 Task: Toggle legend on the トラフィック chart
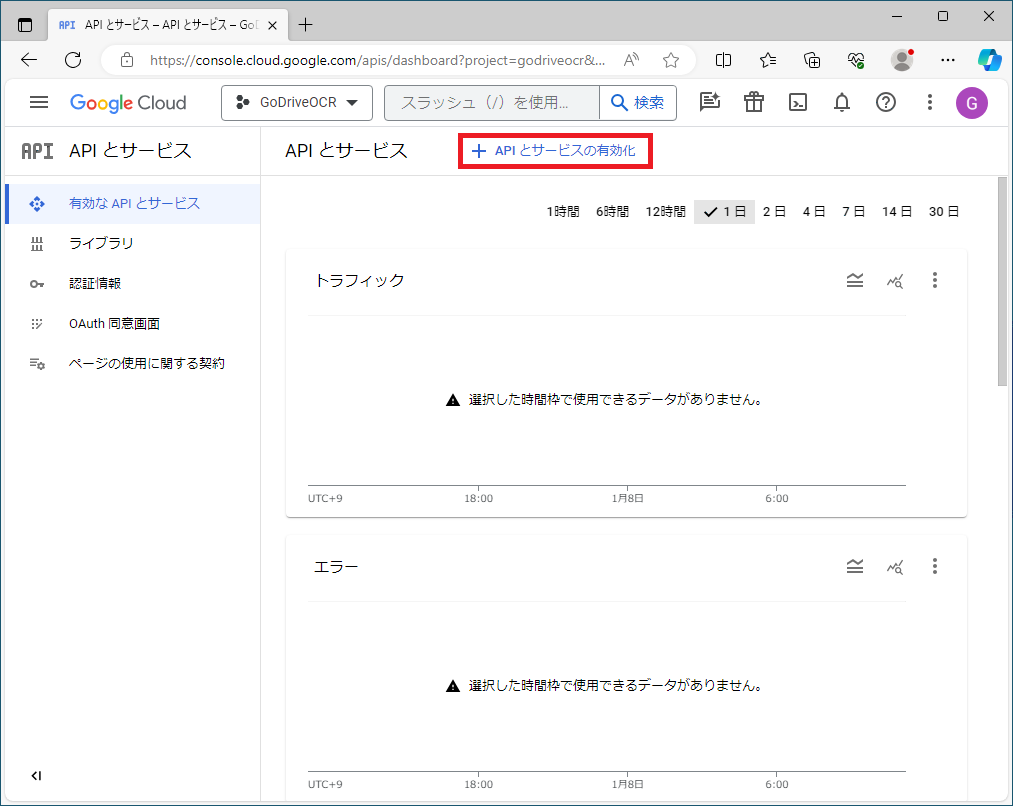[x=855, y=280]
